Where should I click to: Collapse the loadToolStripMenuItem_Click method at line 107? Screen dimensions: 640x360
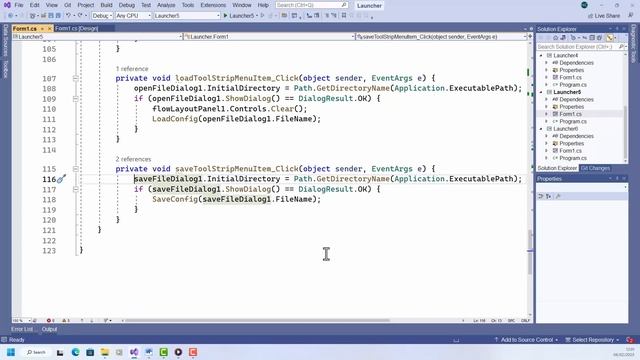[76, 78]
